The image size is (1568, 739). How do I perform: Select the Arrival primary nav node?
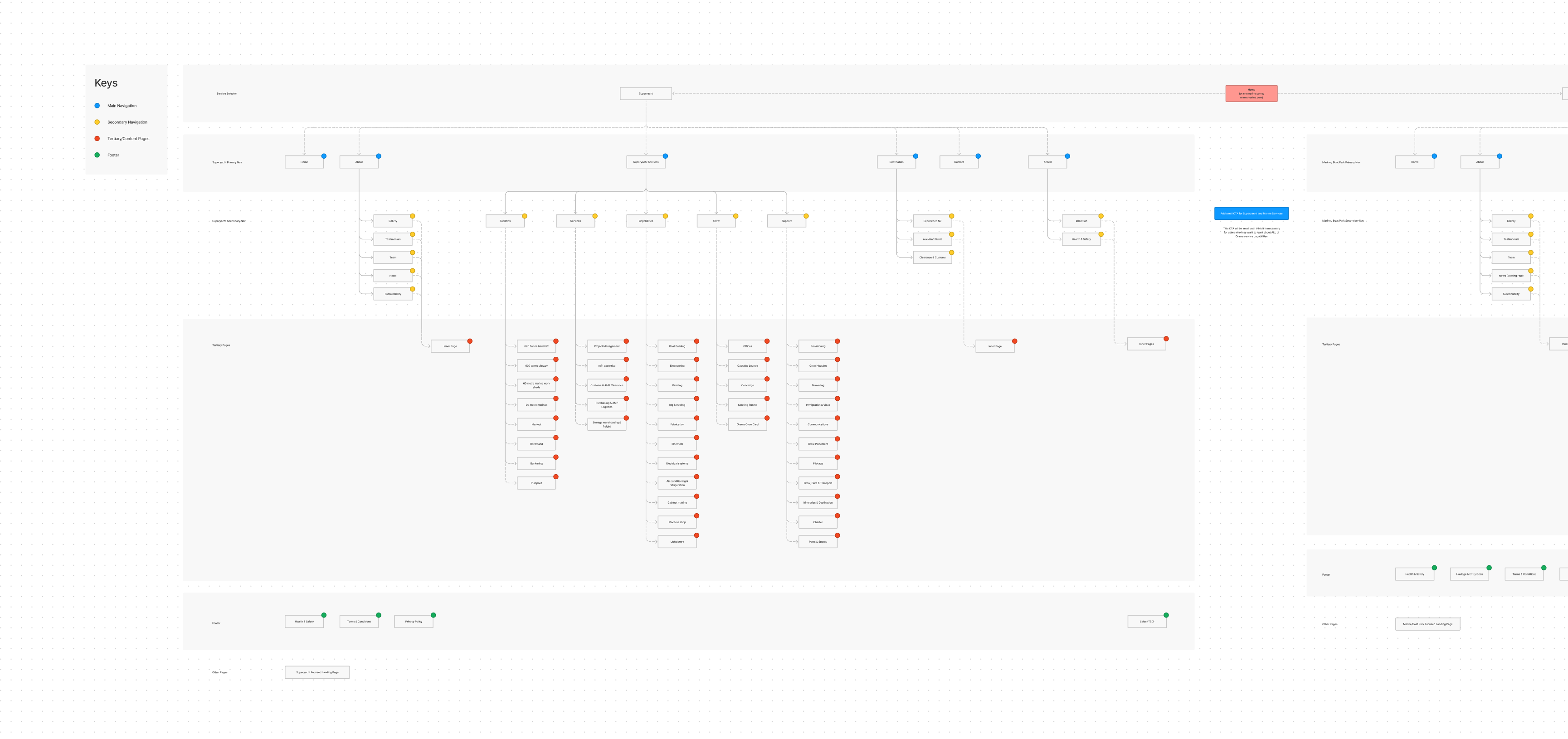pyautogui.click(x=1047, y=162)
